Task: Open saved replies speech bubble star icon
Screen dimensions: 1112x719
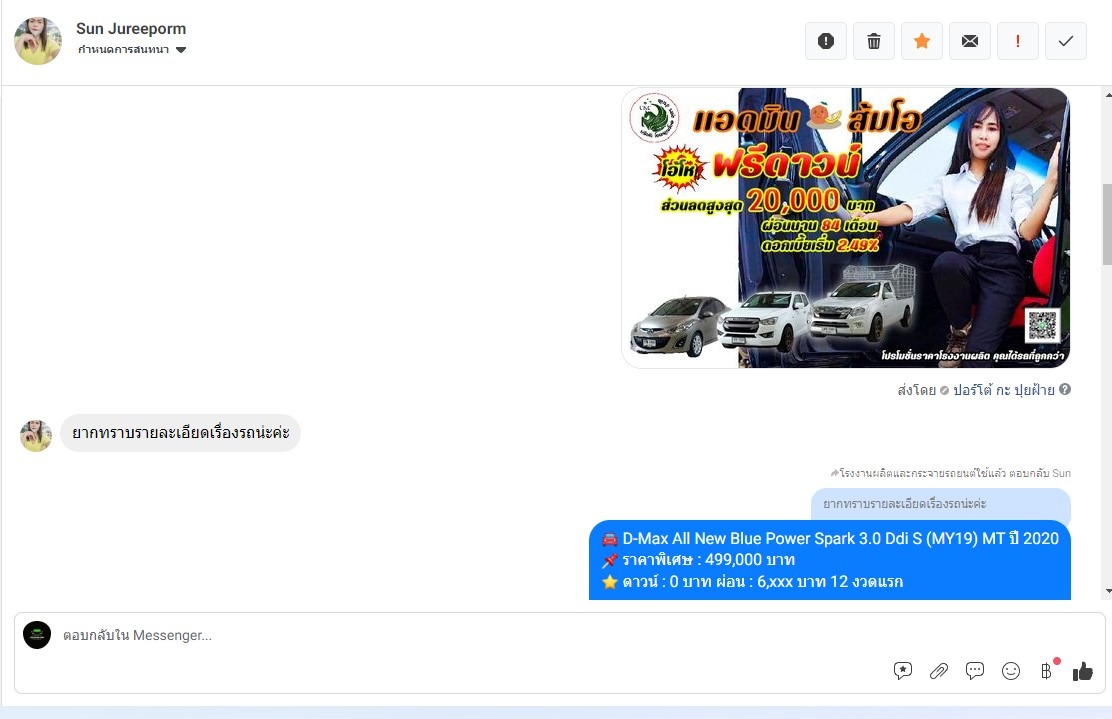Action: click(902, 671)
